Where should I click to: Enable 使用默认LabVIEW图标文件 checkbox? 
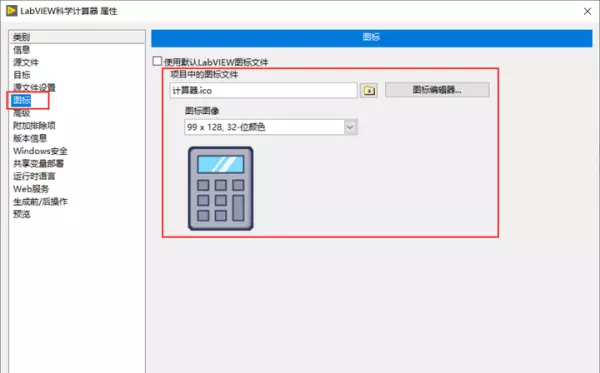point(157,61)
